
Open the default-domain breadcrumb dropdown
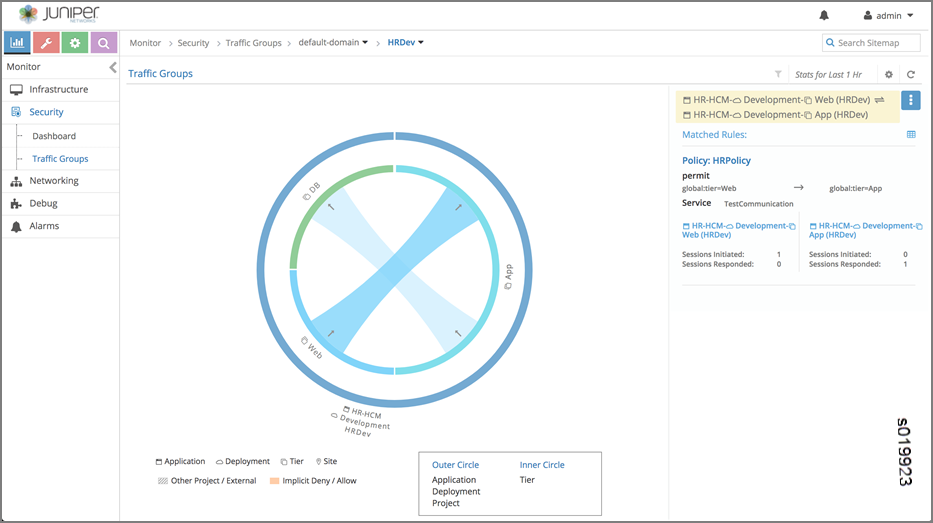click(333, 43)
